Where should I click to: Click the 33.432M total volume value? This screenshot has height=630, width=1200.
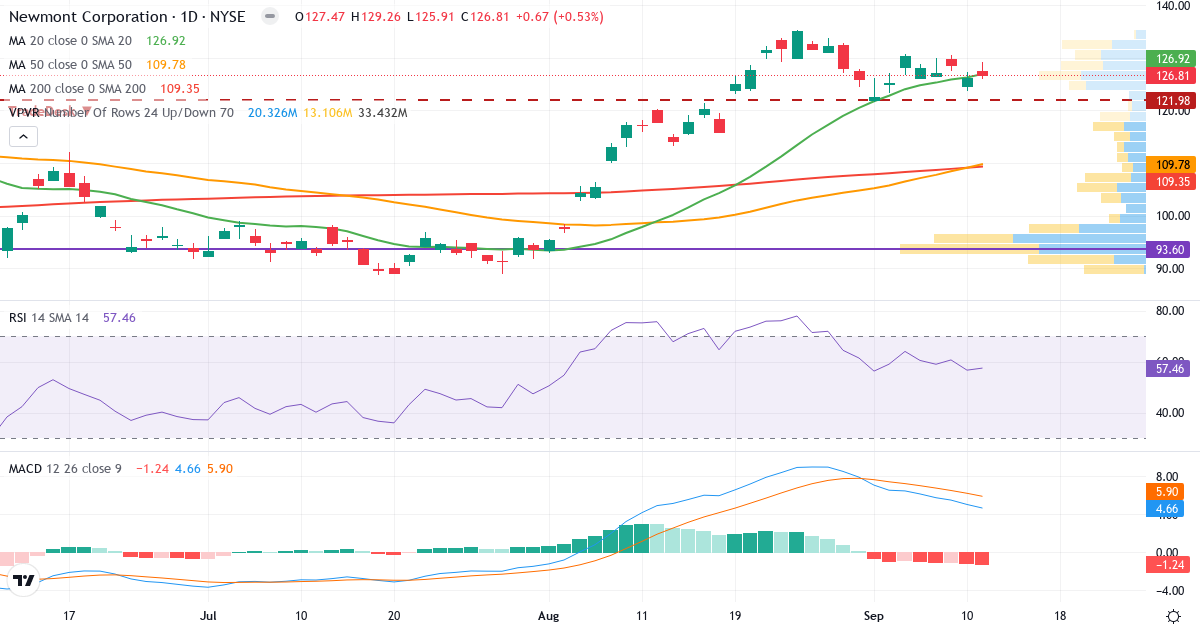tap(383, 112)
